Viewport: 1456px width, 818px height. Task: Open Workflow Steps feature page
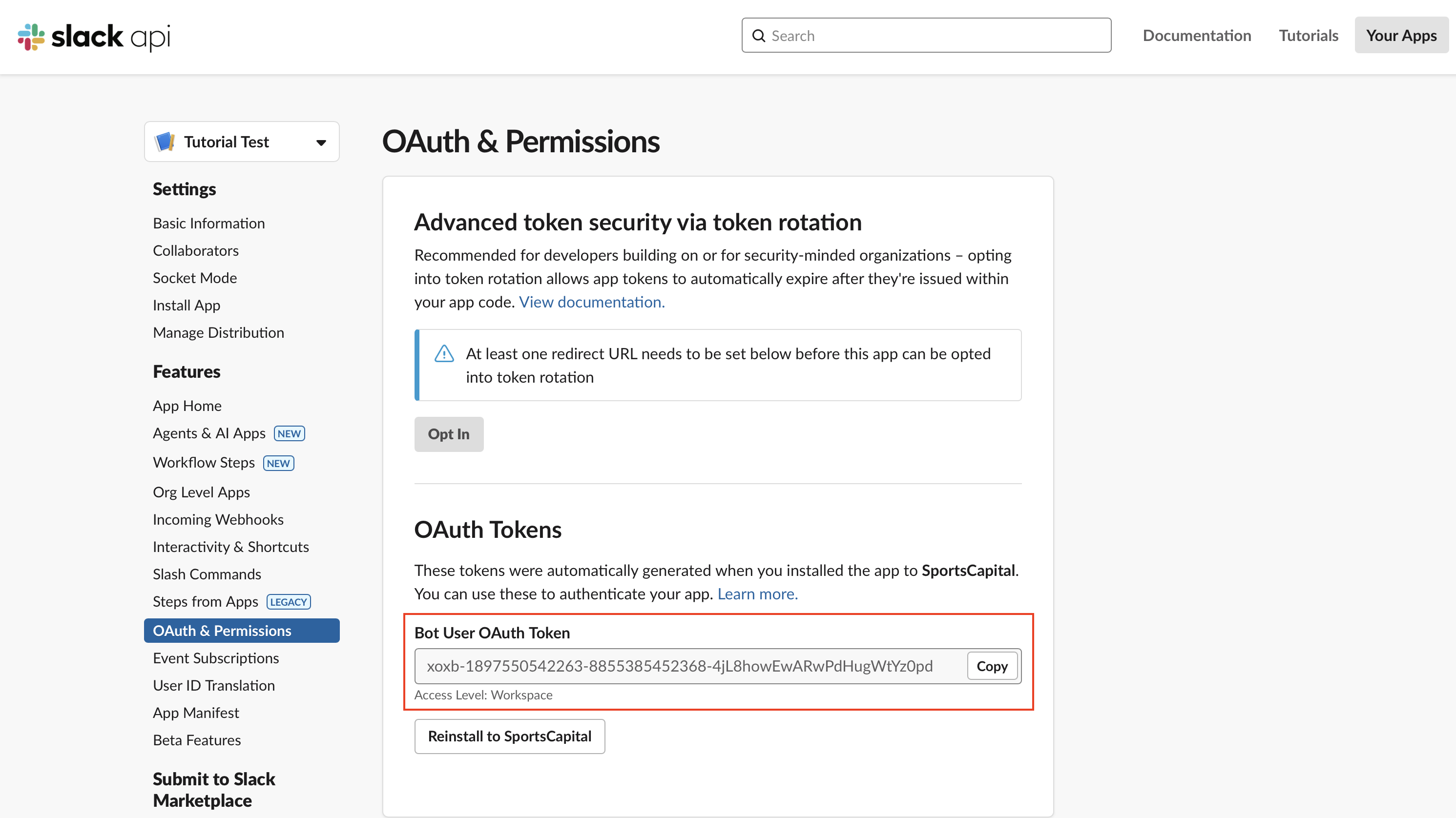204,462
